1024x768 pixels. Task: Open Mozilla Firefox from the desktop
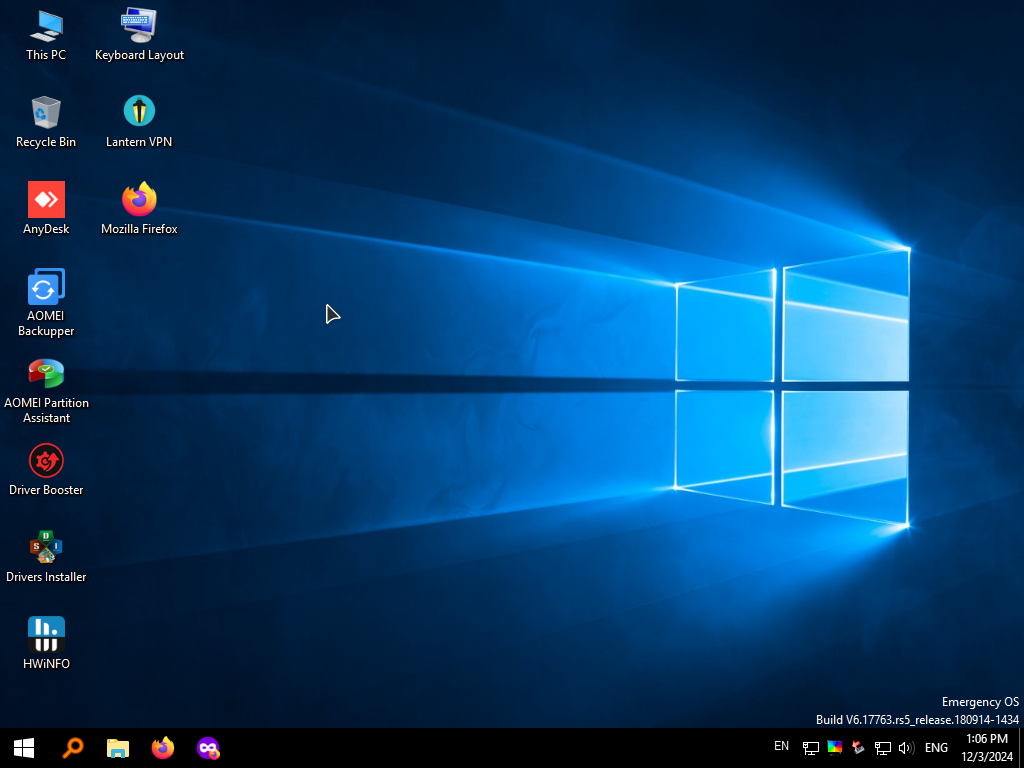139,199
